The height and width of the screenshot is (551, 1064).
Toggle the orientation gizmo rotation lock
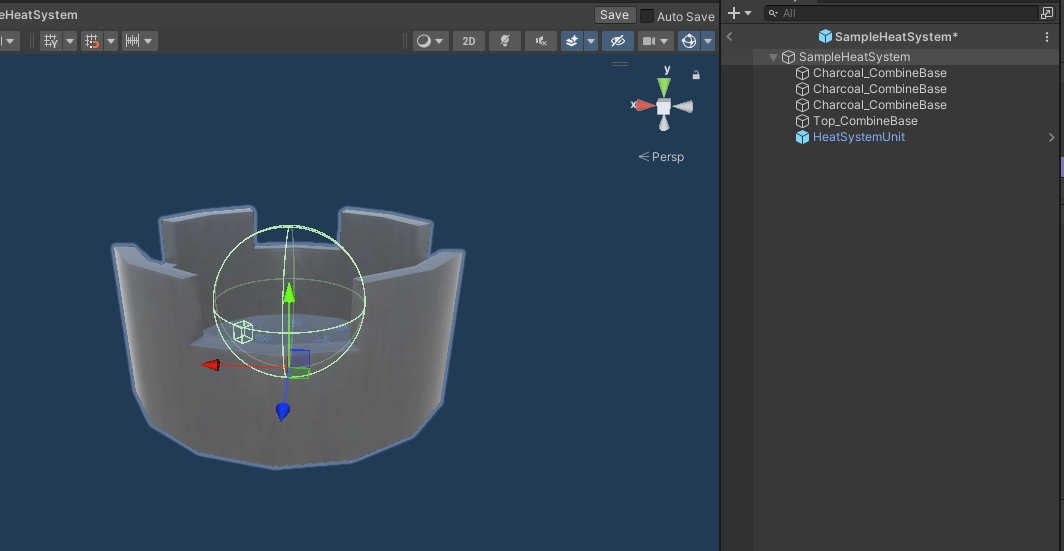point(696,75)
